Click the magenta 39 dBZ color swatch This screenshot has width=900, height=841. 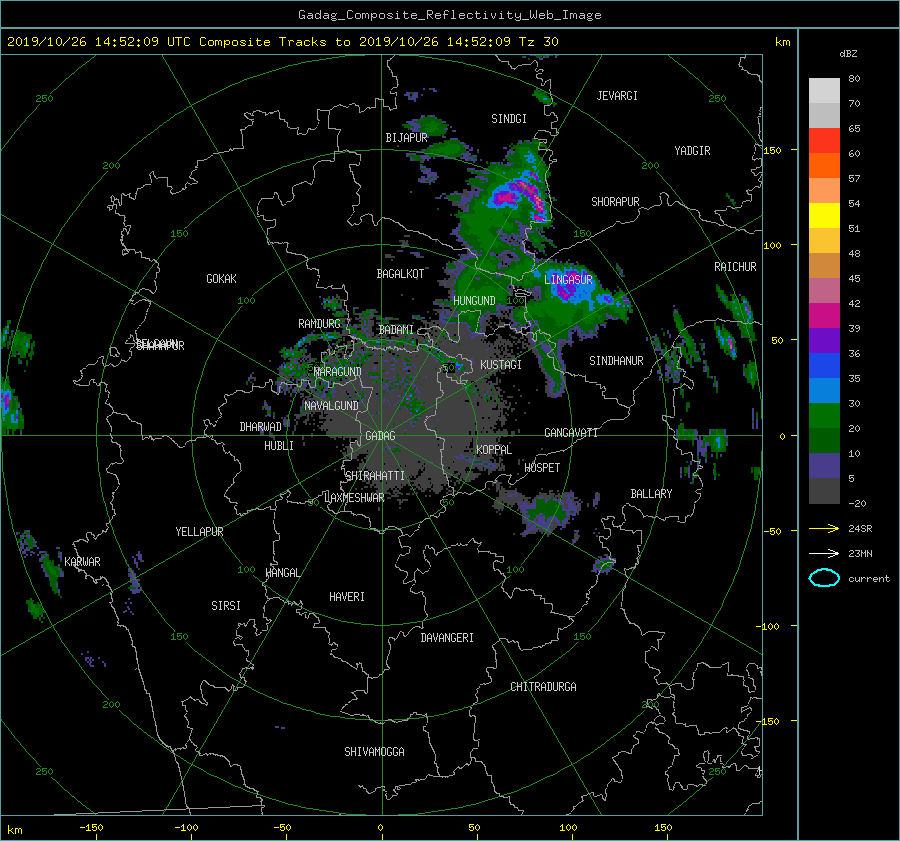[x=824, y=315]
